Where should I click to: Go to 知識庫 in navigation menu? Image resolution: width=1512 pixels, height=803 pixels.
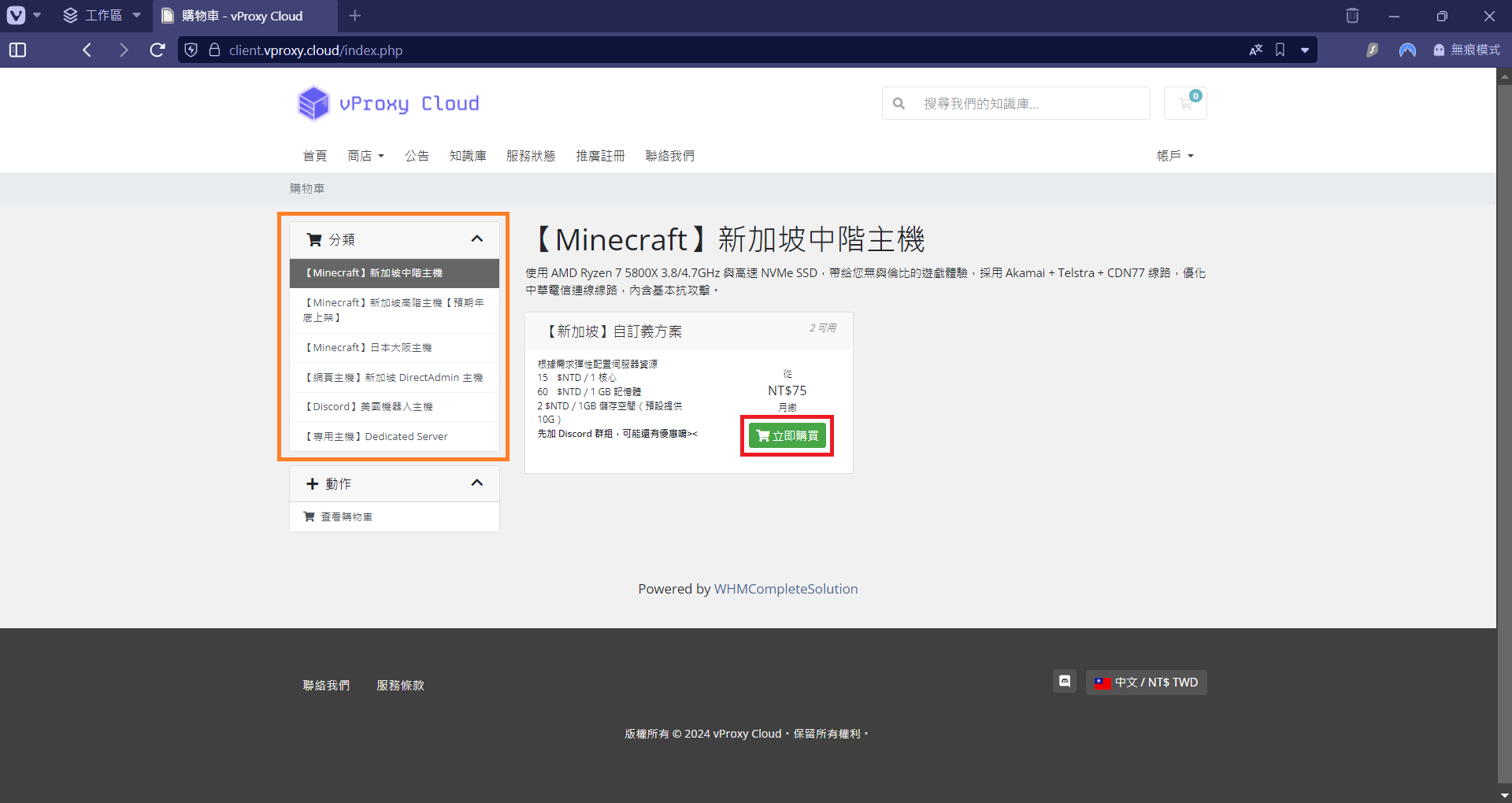pyautogui.click(x=468, y=156)
